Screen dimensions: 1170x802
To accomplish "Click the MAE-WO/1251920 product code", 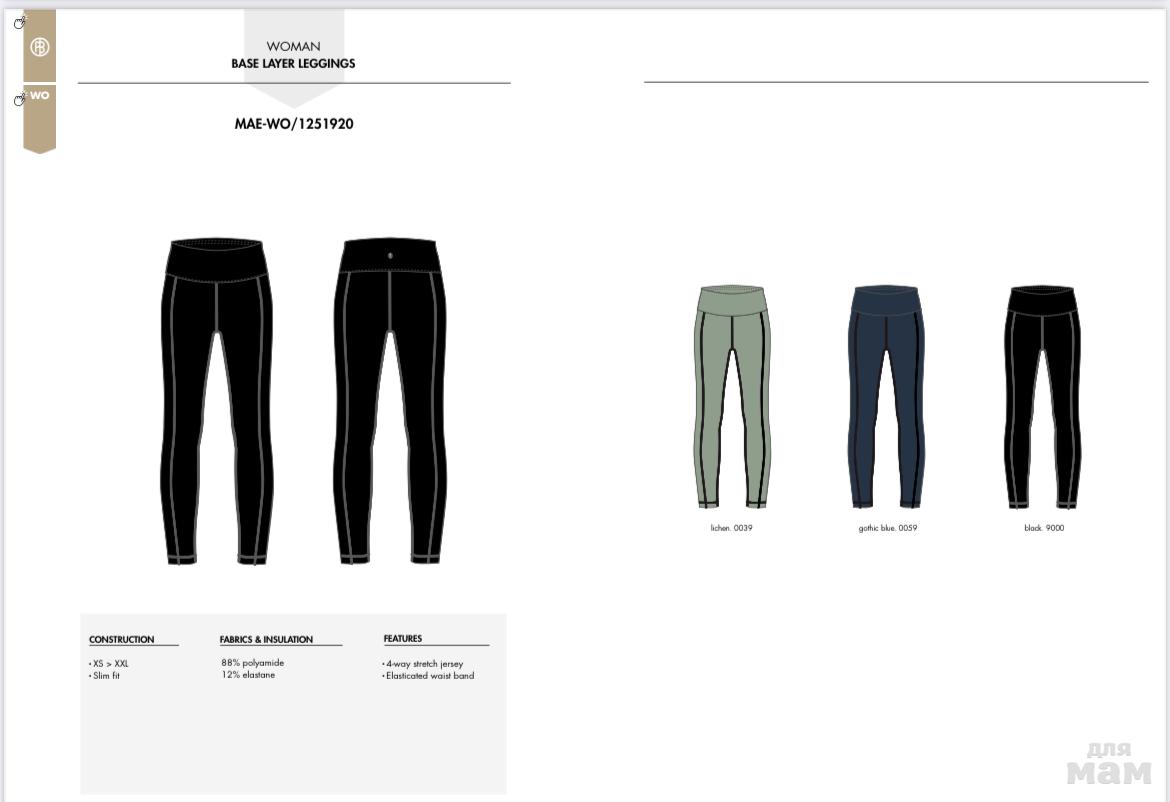I will pyautogui.click(x=294, y=124).
